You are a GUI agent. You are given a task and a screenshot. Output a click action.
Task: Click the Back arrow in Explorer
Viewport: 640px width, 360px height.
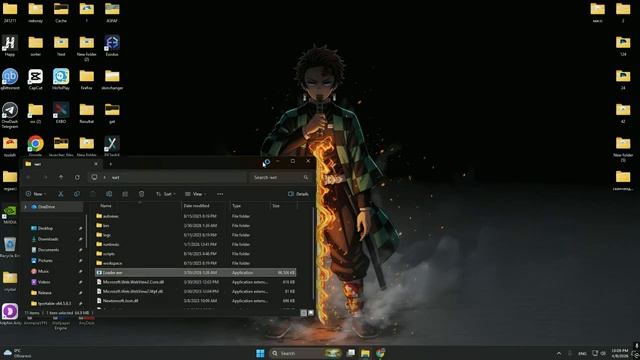click(x=28, y=177)
